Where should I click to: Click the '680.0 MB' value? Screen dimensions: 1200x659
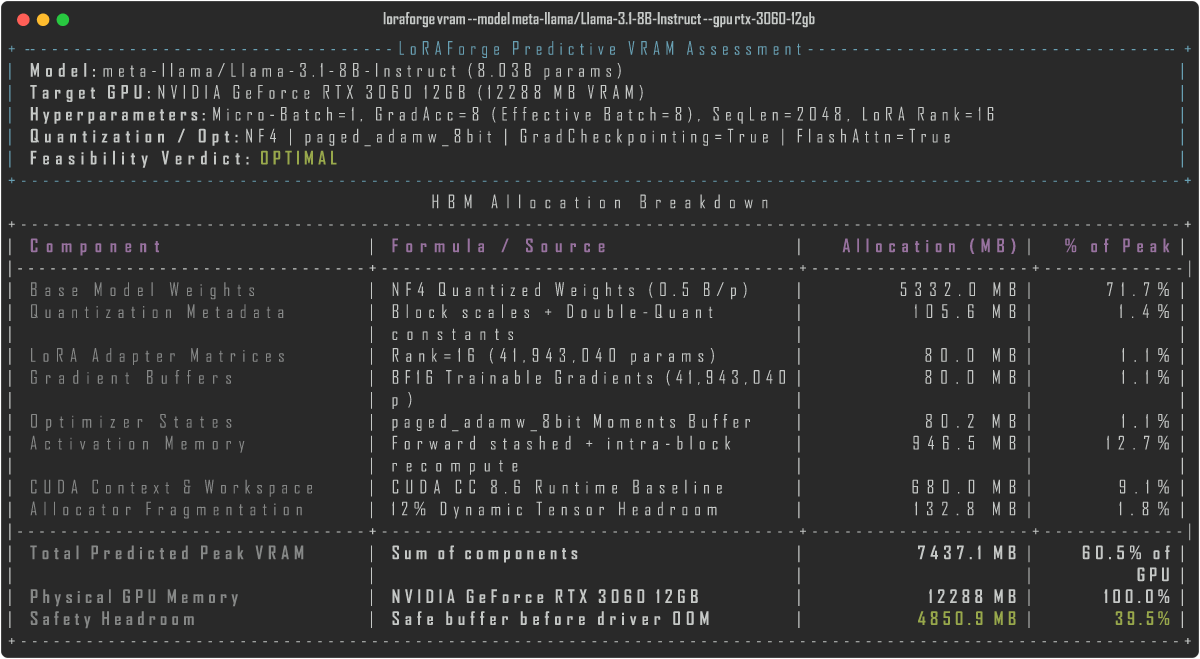click(965, 489)
